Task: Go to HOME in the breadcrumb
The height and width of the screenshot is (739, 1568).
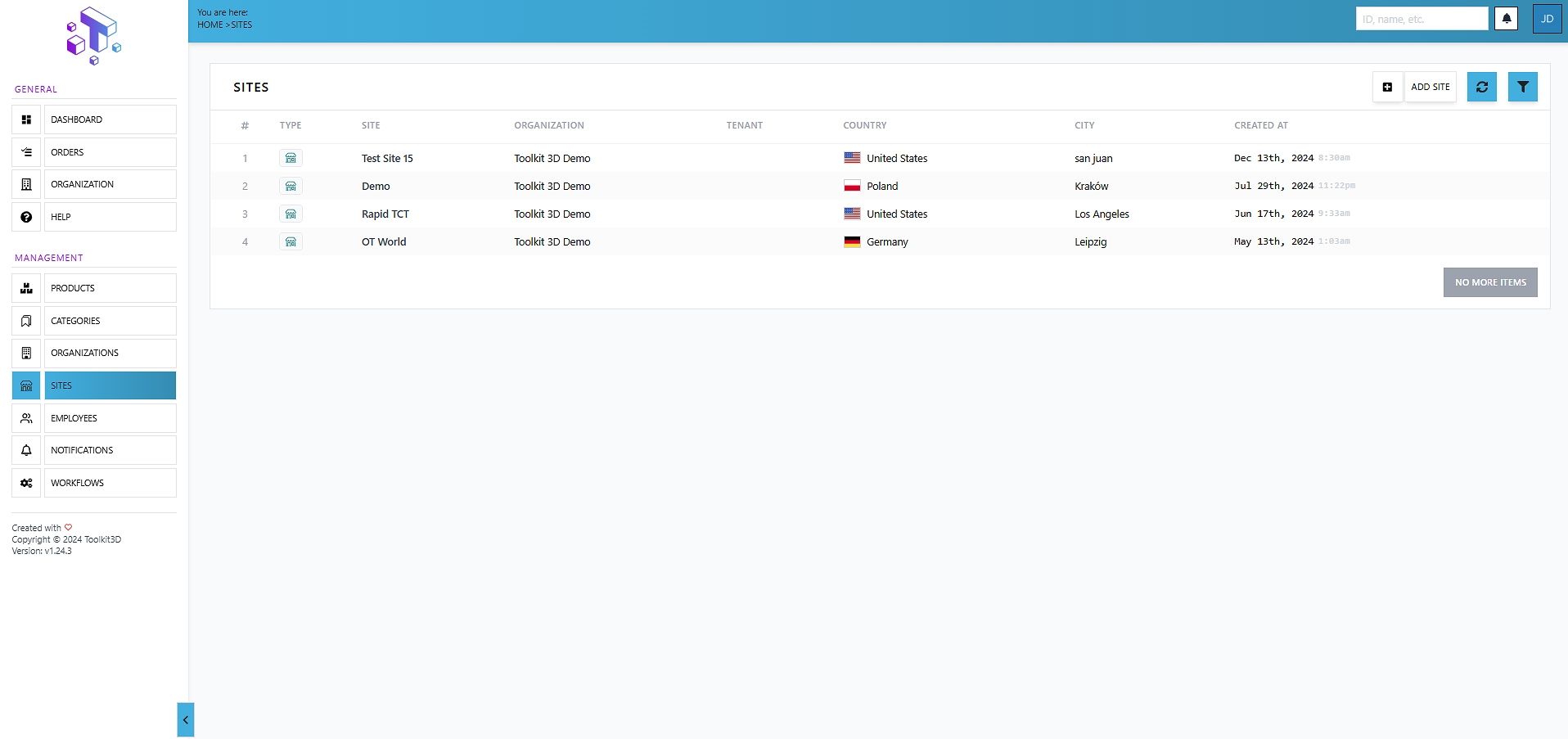Action: point(210,25)
